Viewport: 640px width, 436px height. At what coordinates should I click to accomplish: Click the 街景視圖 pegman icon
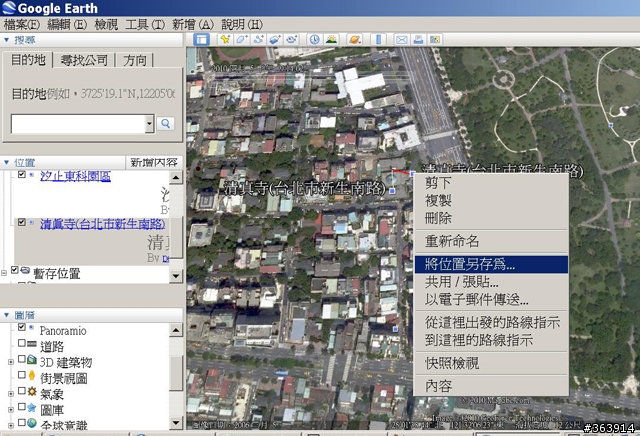32,376
